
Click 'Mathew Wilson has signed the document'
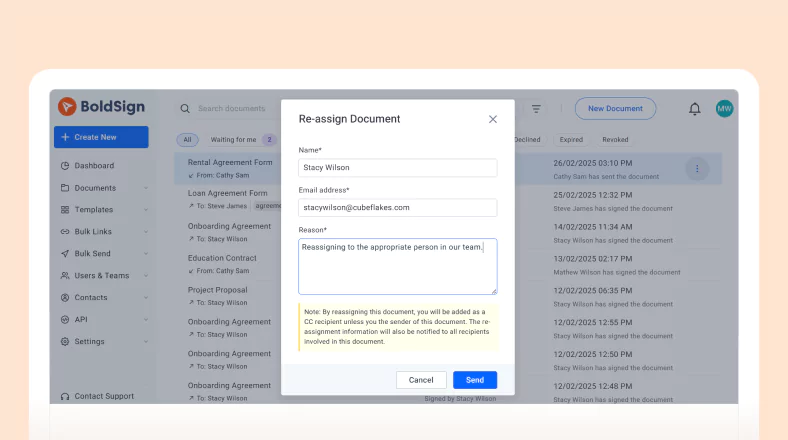[x=617, y=272]
